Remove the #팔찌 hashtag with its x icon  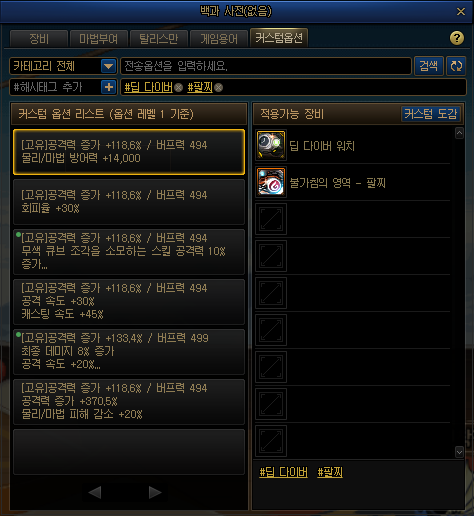point(219,88)
